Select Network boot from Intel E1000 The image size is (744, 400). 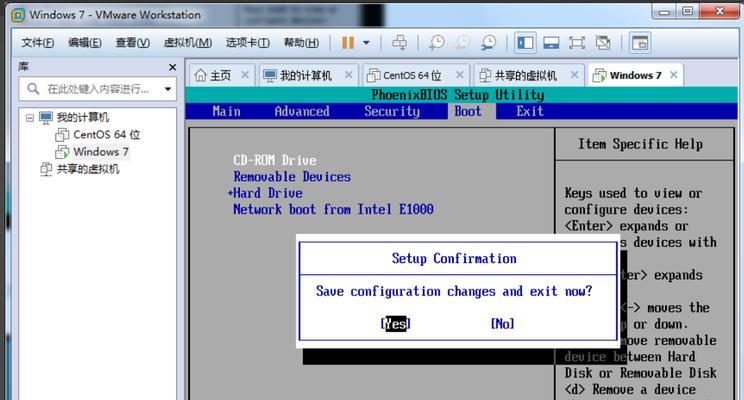333,209
